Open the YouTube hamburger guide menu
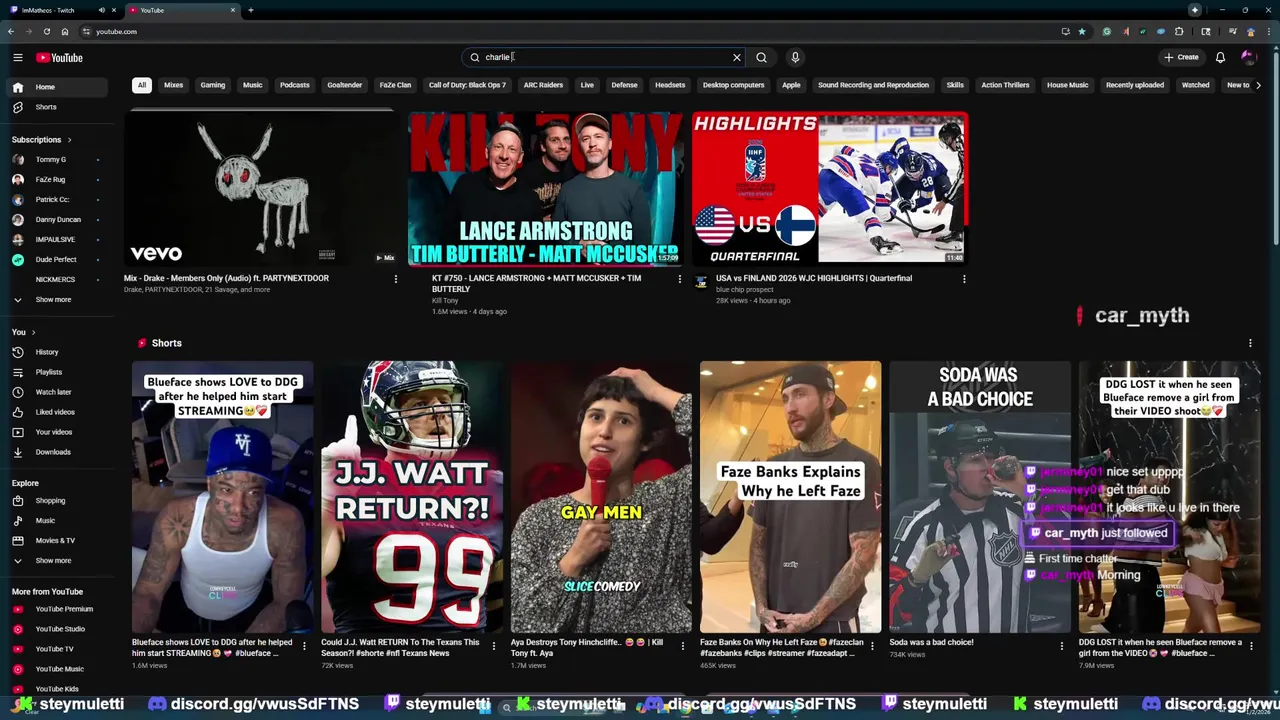Image resolution: width=1280 pixels, height=720 pixels. tap(17, 57)
